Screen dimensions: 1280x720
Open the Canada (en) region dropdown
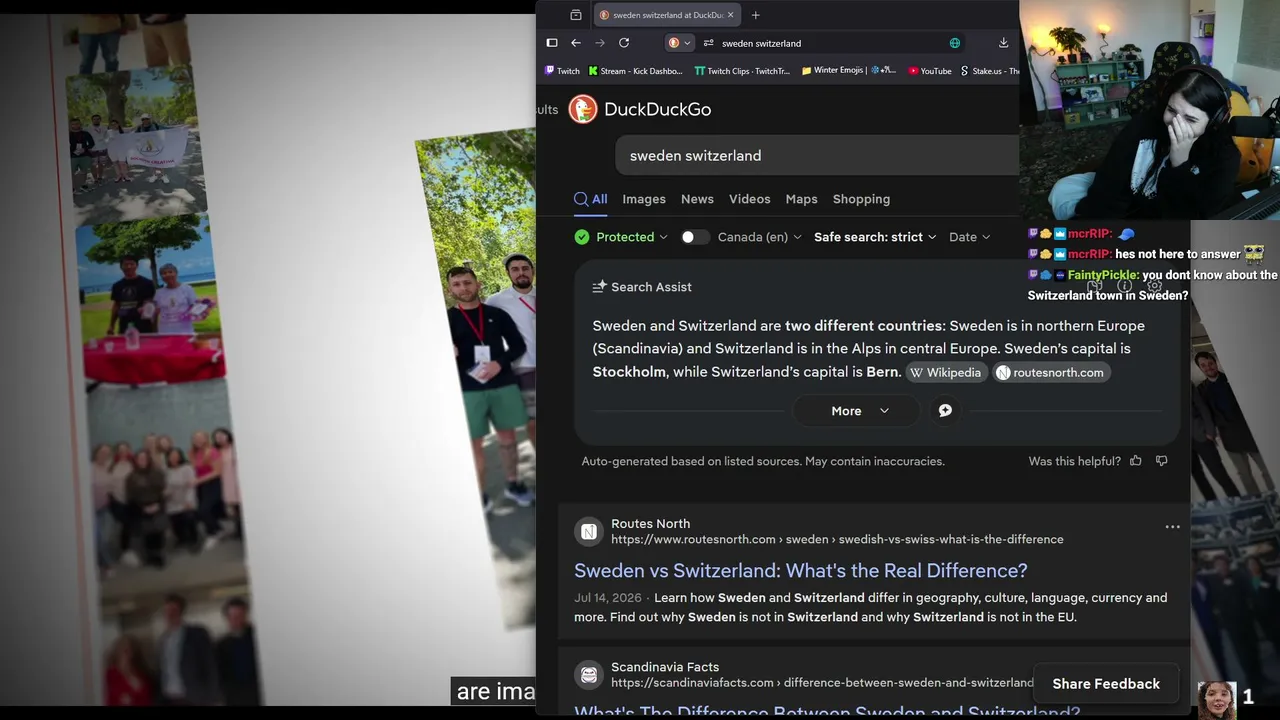(x=760, y=237)
